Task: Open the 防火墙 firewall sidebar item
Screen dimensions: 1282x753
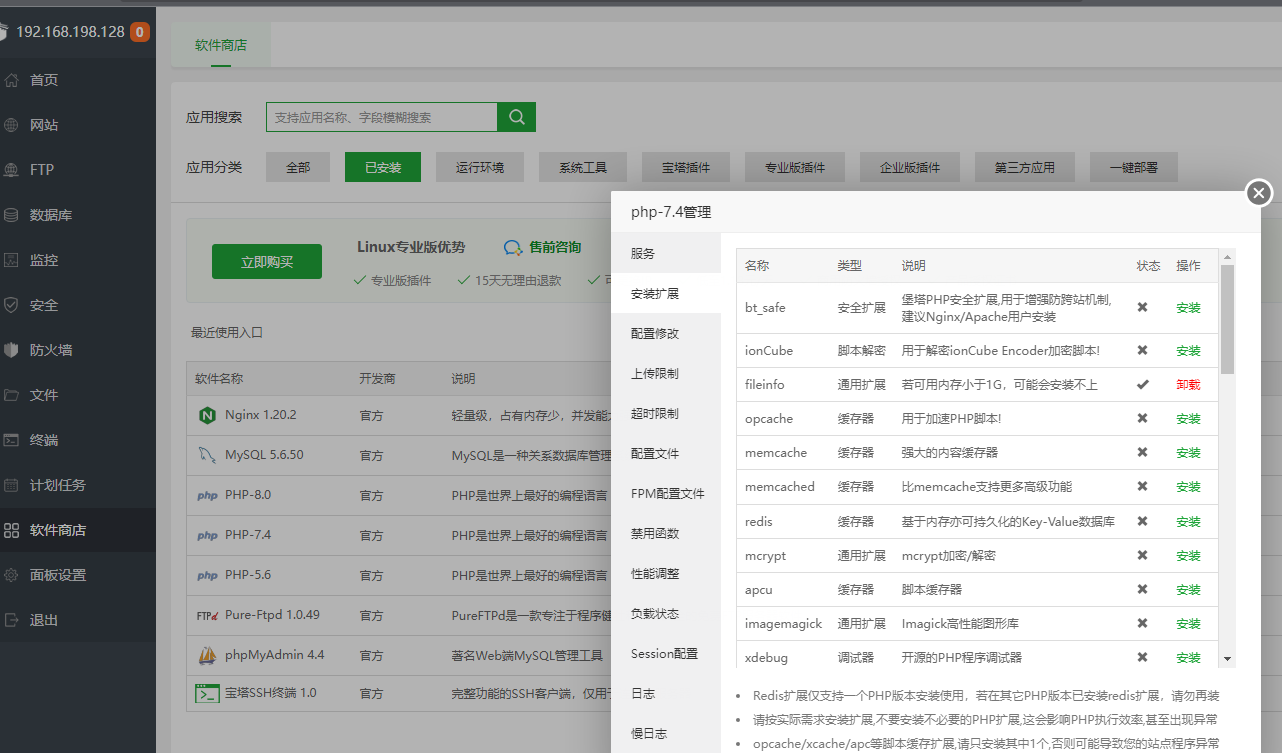Action: (x=78, y=350)
